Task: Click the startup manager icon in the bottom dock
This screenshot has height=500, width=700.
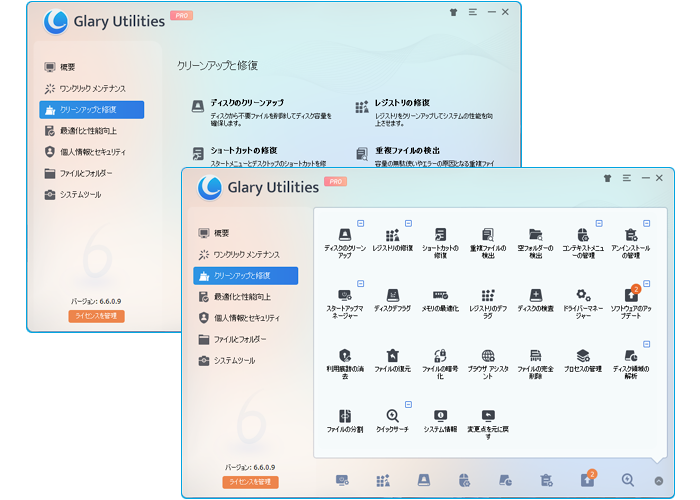Action: point(342,480)
